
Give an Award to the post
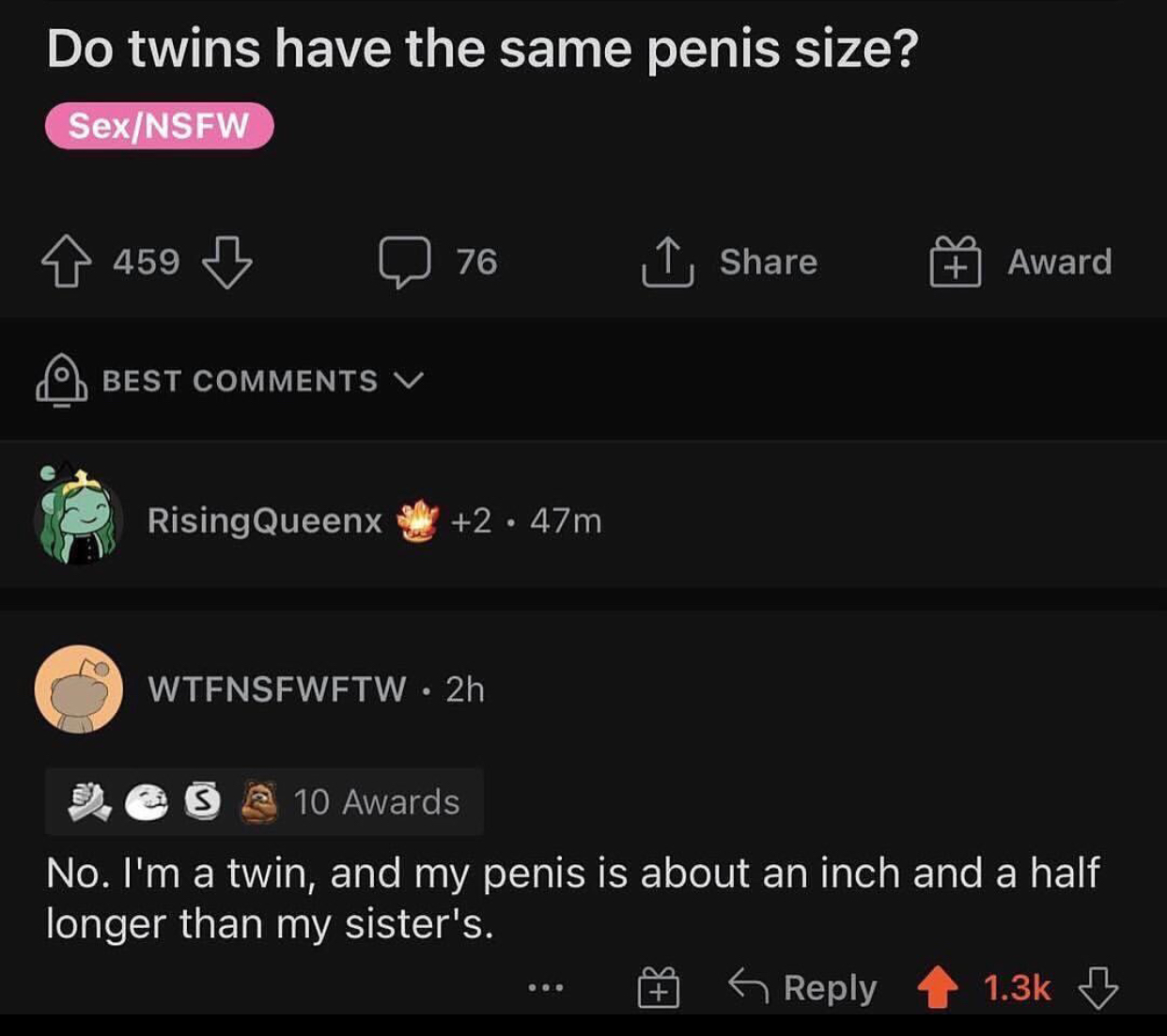(x=956, y=261)
